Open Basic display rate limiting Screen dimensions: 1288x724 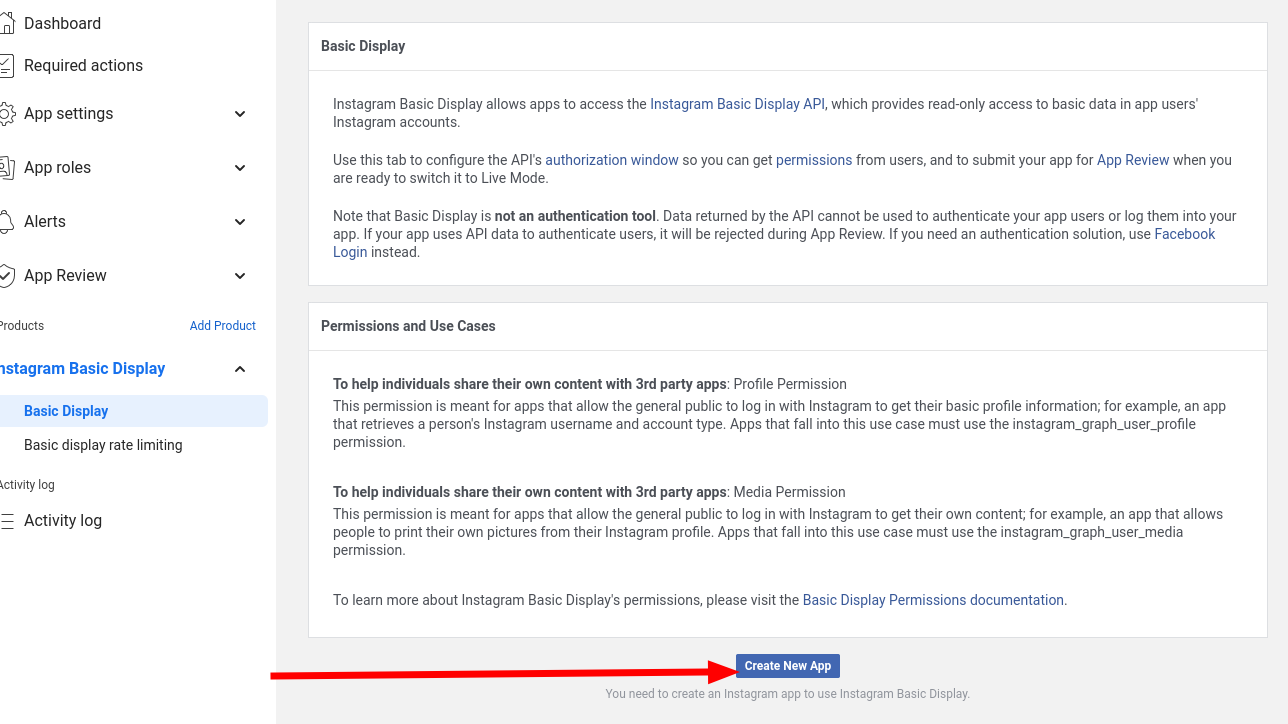(103, 445)
